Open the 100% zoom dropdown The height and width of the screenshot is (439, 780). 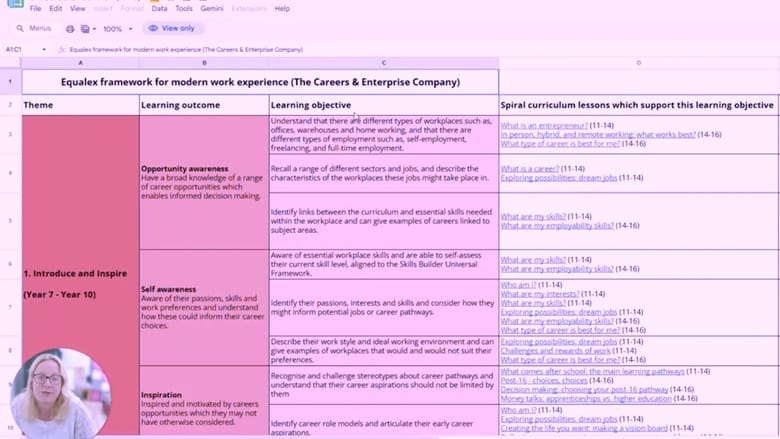pyautogui.click(x=117, y=29)
